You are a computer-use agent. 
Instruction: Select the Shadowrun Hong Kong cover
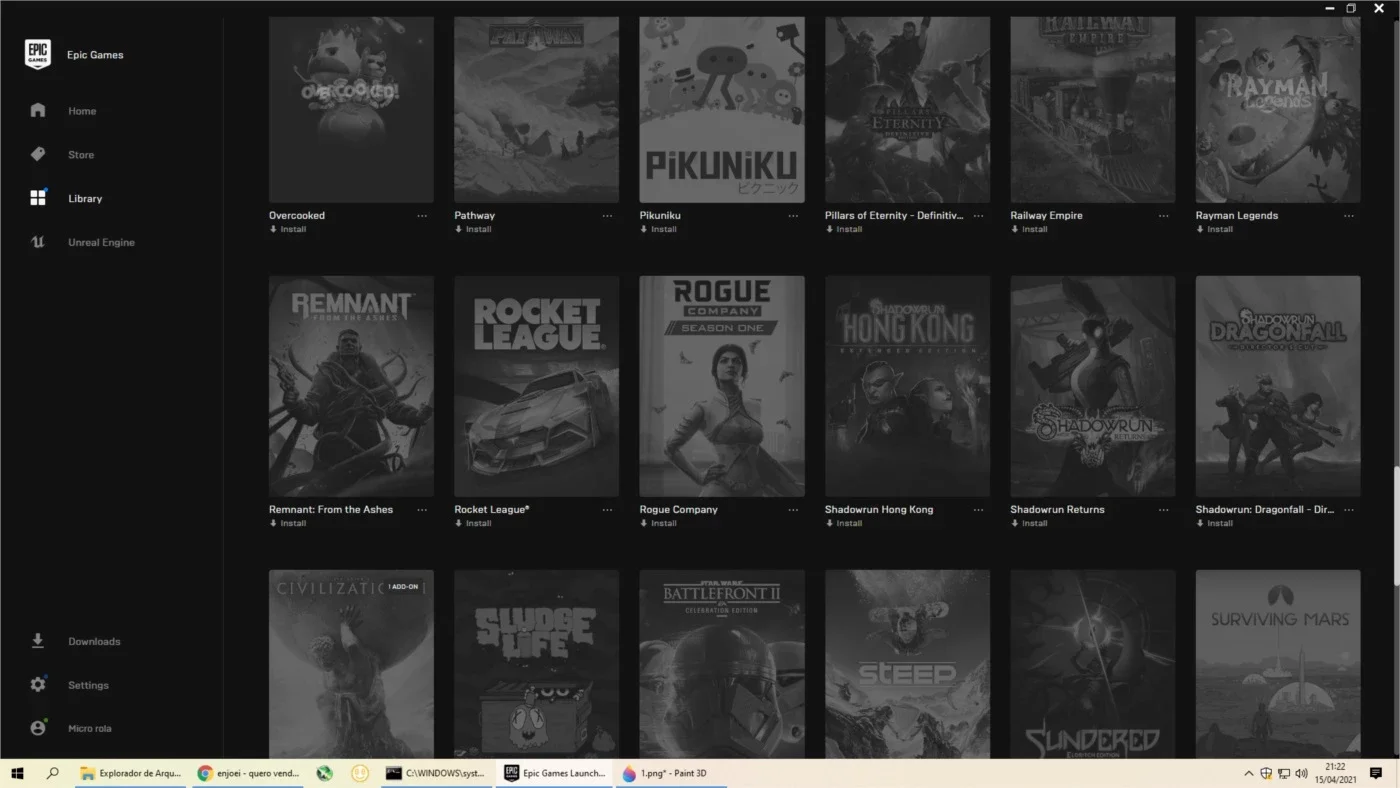point(907,386)
